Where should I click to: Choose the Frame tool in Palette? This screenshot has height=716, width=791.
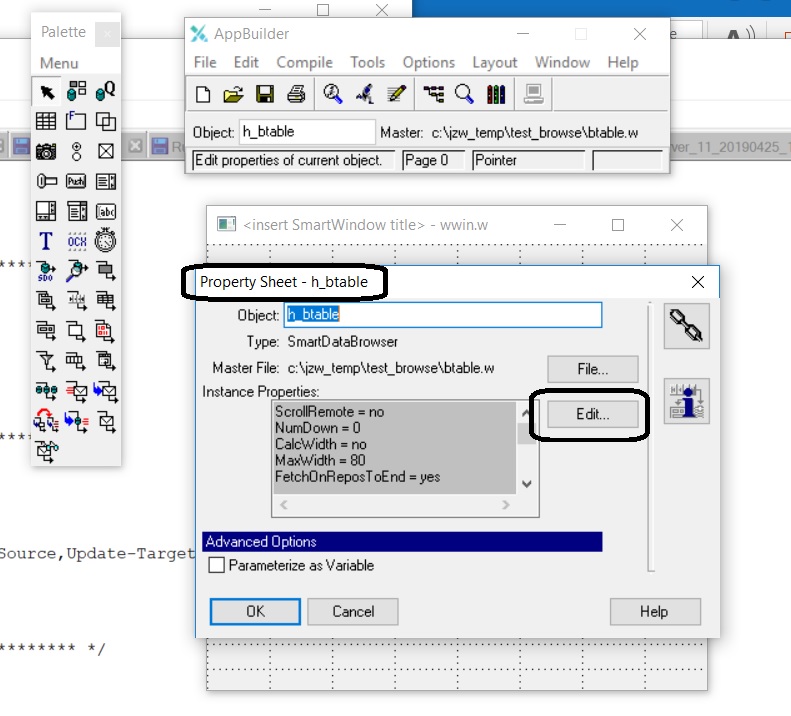point(76,122)
